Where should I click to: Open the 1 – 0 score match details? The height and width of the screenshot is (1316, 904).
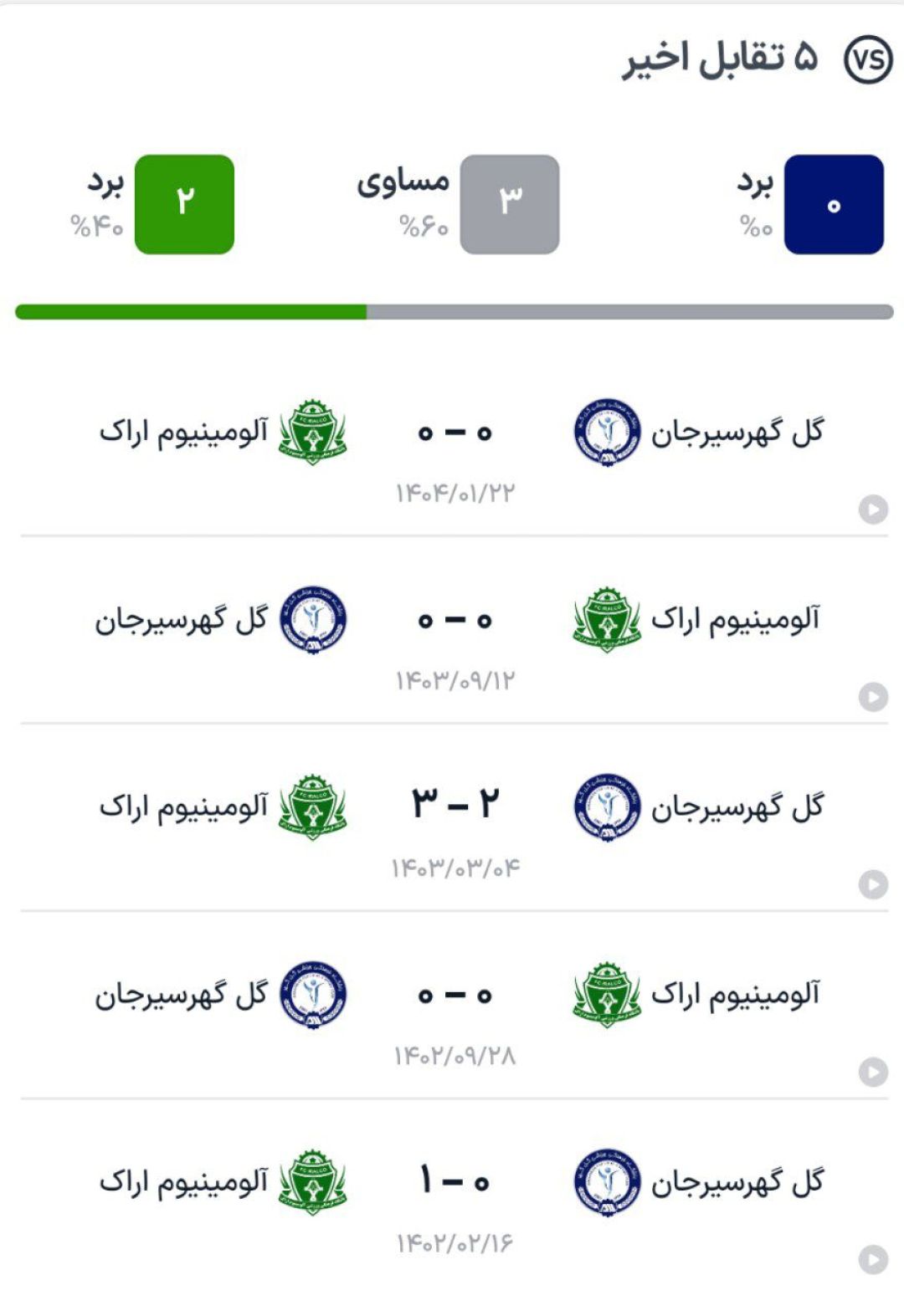click(x=455, y=1181)
